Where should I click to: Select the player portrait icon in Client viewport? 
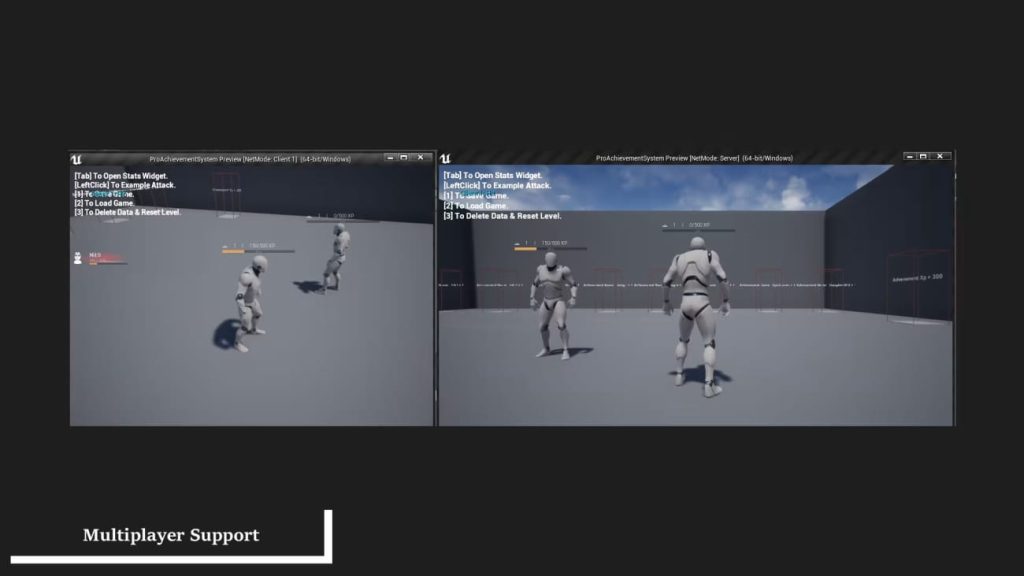pyautogui.click(x=77, y=258)
